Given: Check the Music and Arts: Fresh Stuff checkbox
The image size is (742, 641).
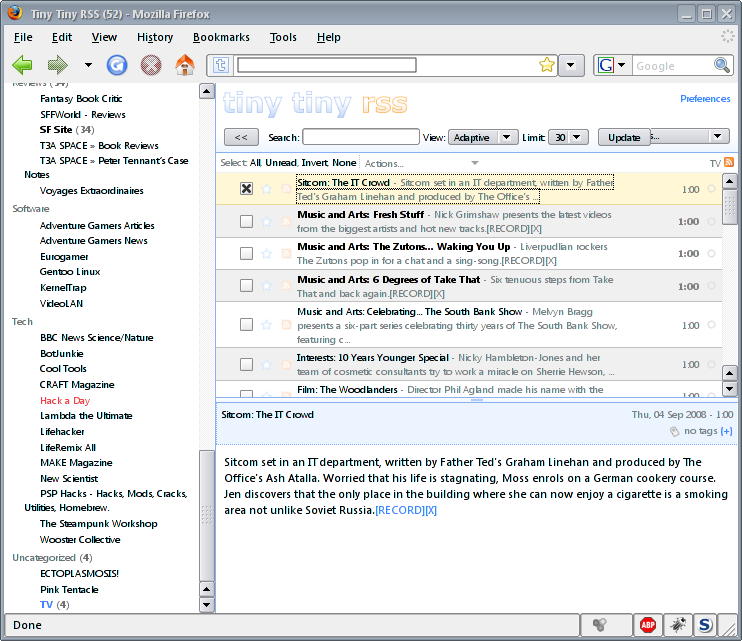Looking at the screenshot, I should click(246, 222).
